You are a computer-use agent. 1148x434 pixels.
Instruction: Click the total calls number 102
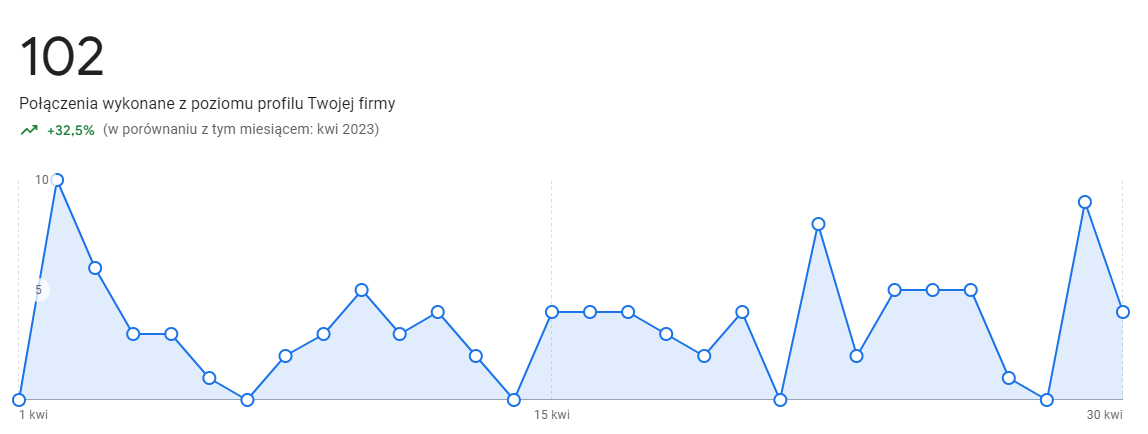62,56
